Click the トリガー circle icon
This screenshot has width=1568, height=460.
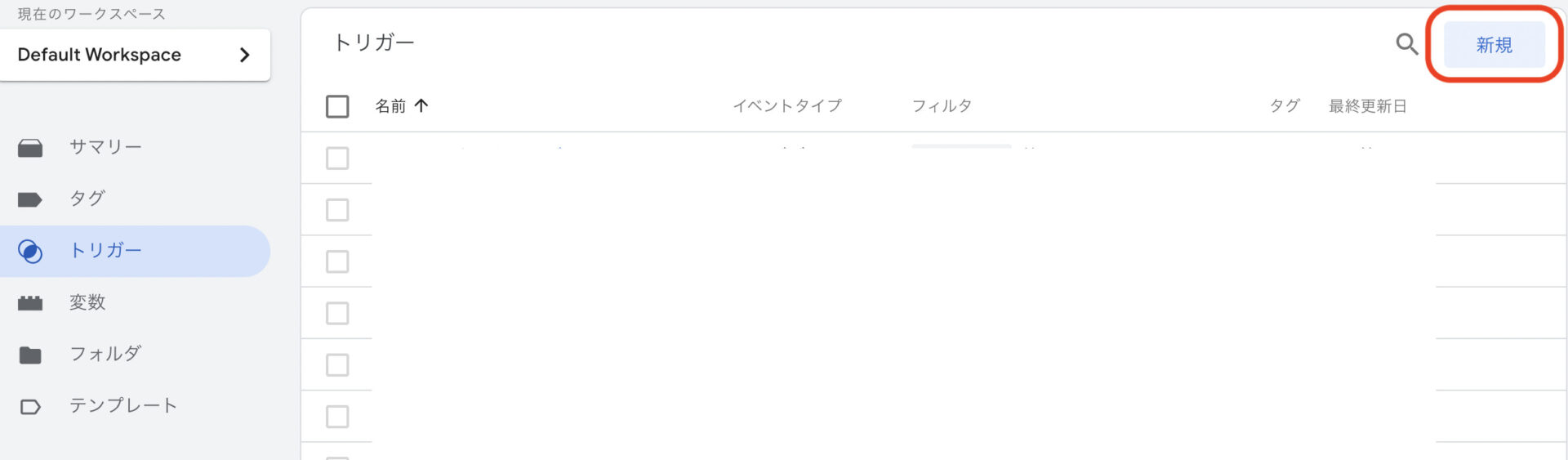coord(30,251)
